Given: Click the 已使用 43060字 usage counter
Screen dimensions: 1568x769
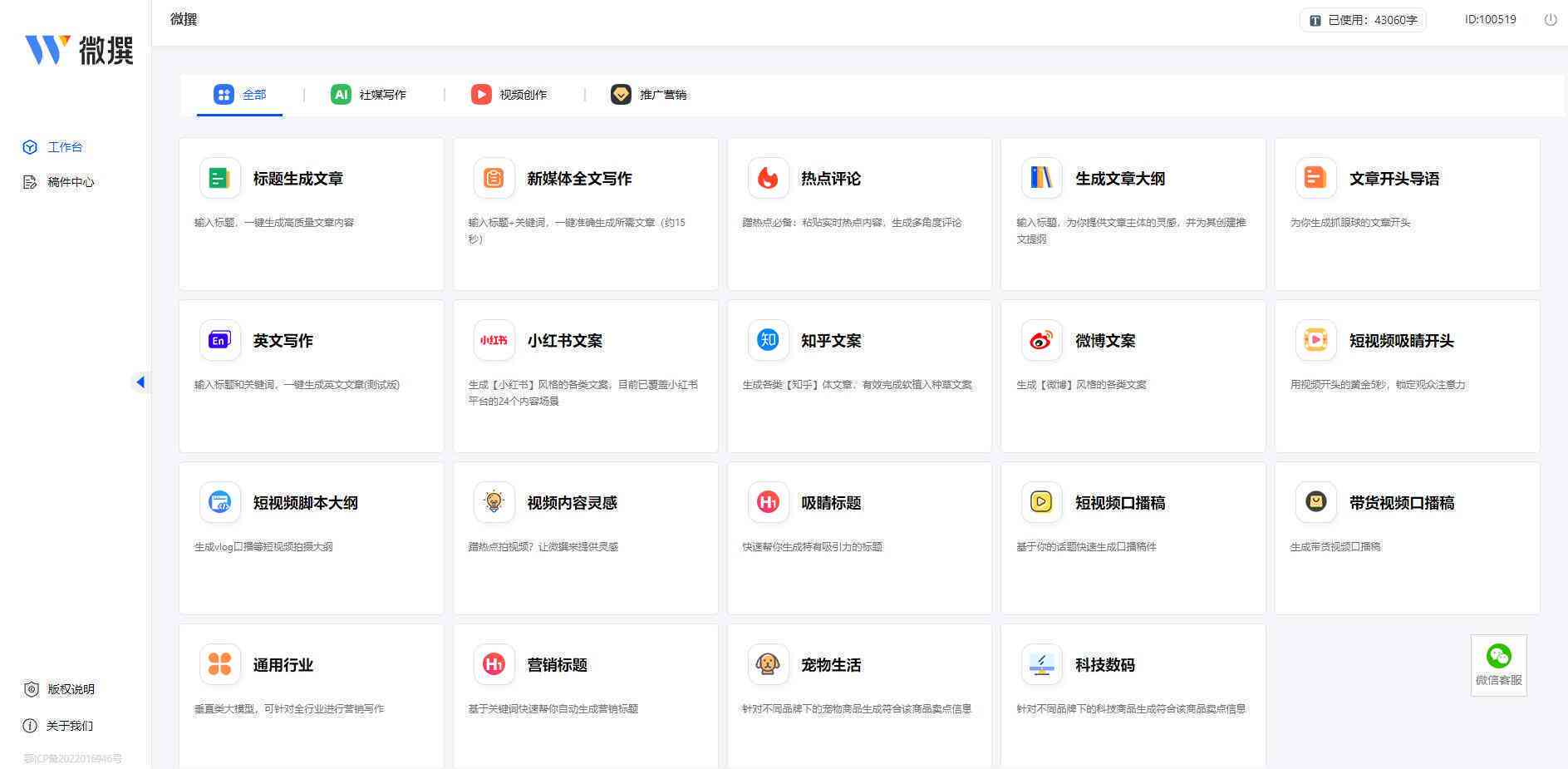Looking at the screenshot, I should click(x=1363, y=19).
